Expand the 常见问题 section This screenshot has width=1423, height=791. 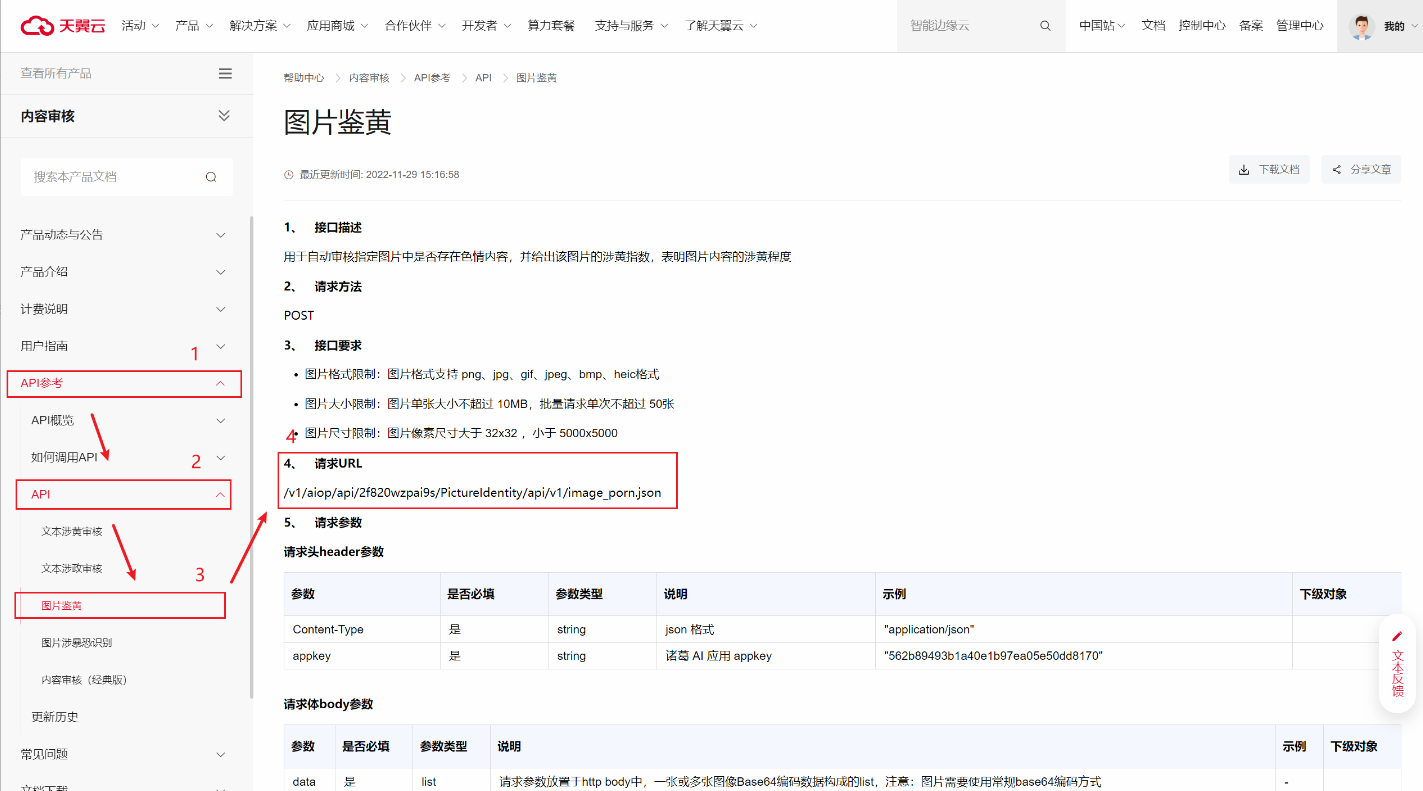tap(221, 754)
